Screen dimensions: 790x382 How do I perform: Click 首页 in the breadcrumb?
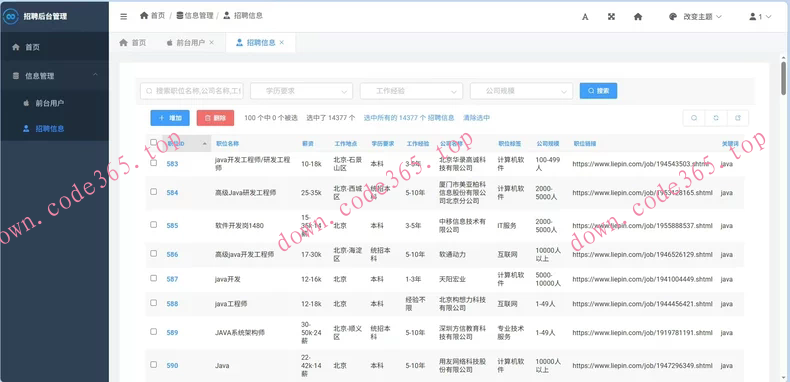pyautogui.click(x=158, y=16)
